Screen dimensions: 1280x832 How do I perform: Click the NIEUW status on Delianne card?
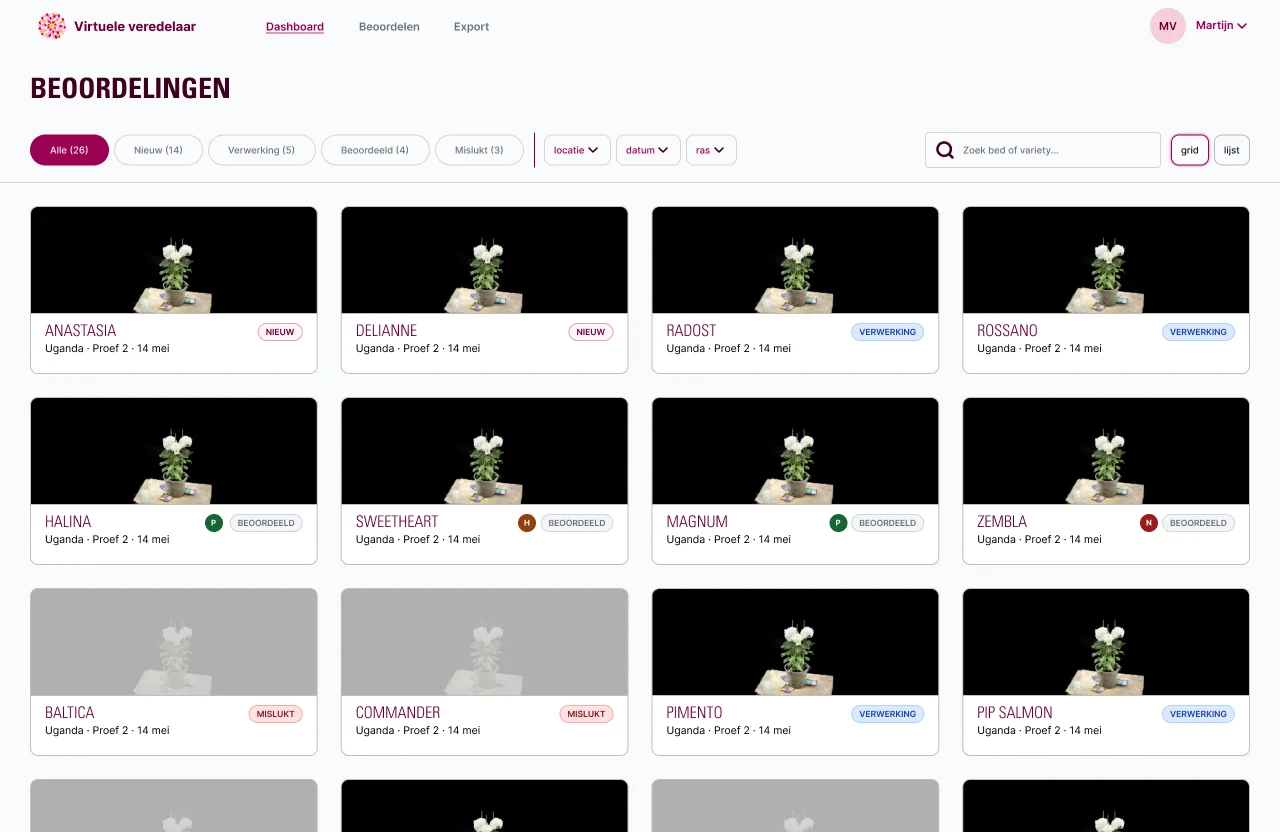click(591, 332)
